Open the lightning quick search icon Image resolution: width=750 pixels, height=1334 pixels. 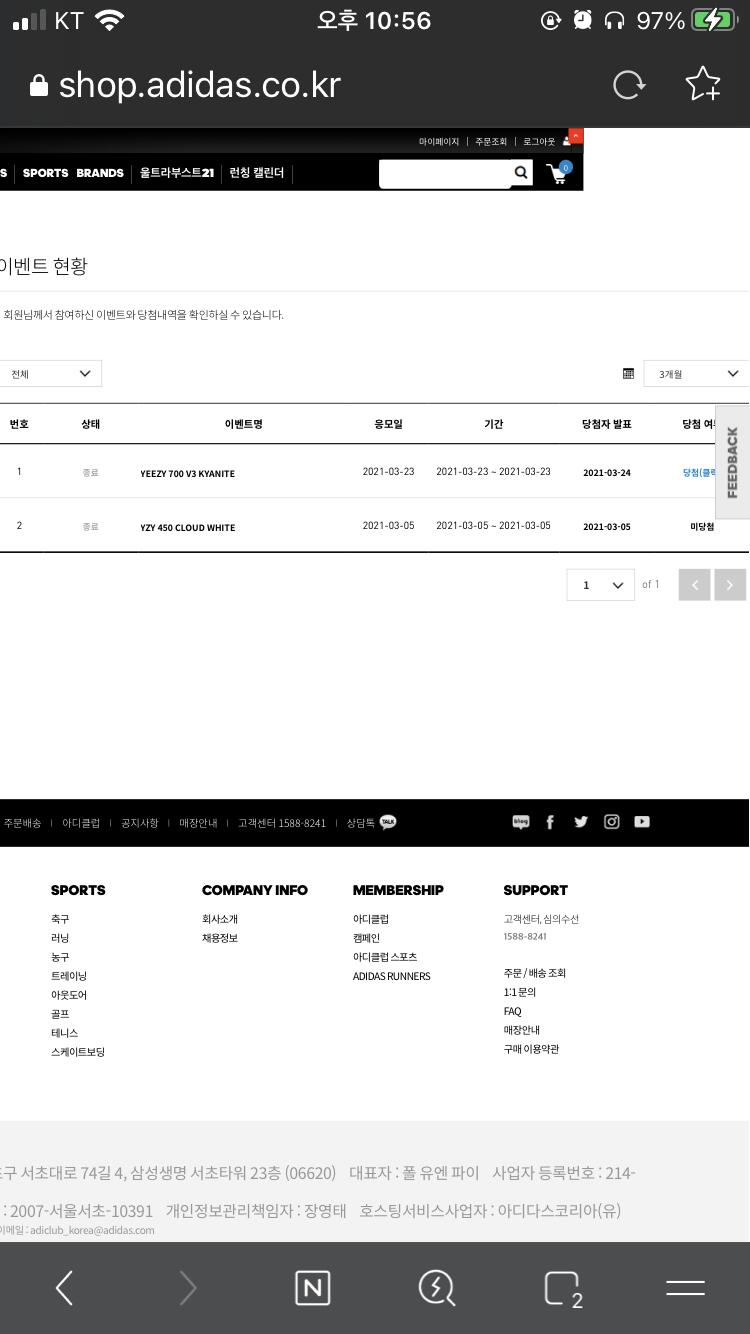[437, 1288]
